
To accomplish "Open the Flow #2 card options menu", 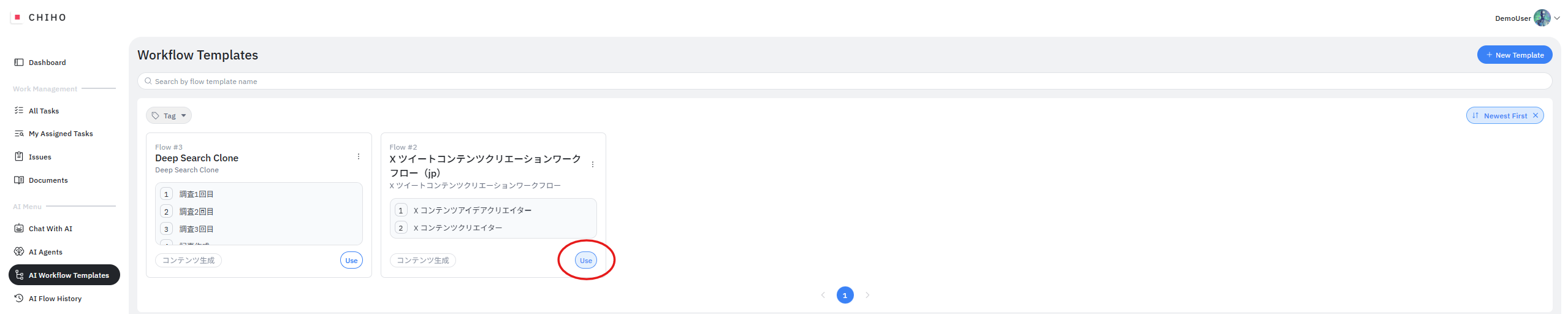I will click(593, 164).
